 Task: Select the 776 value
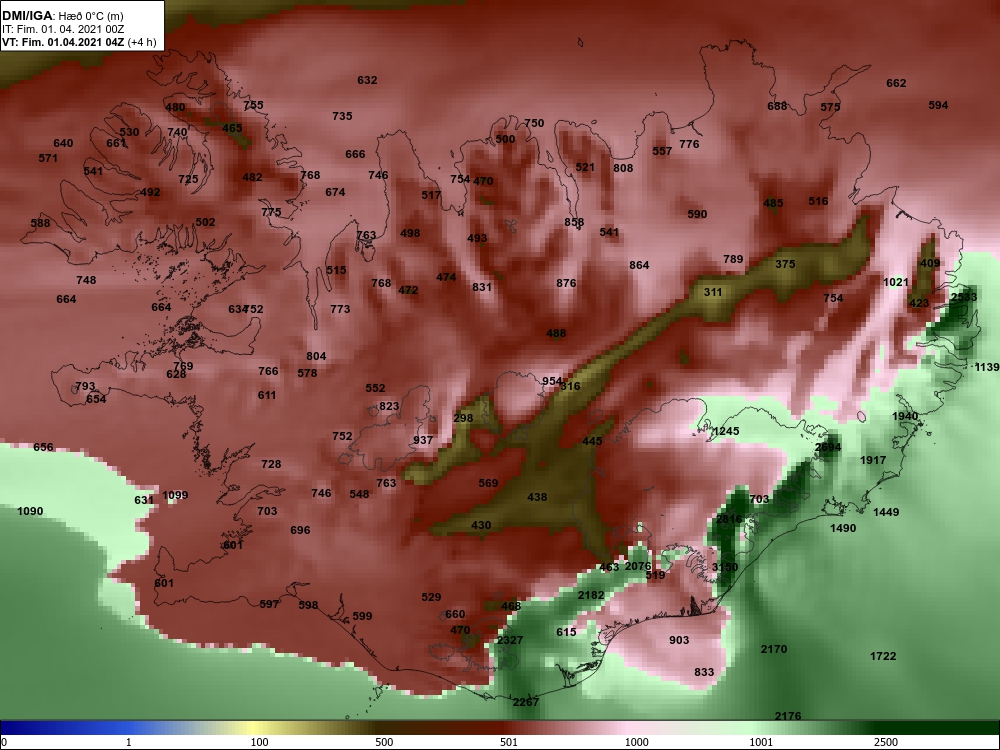point(689,144)
